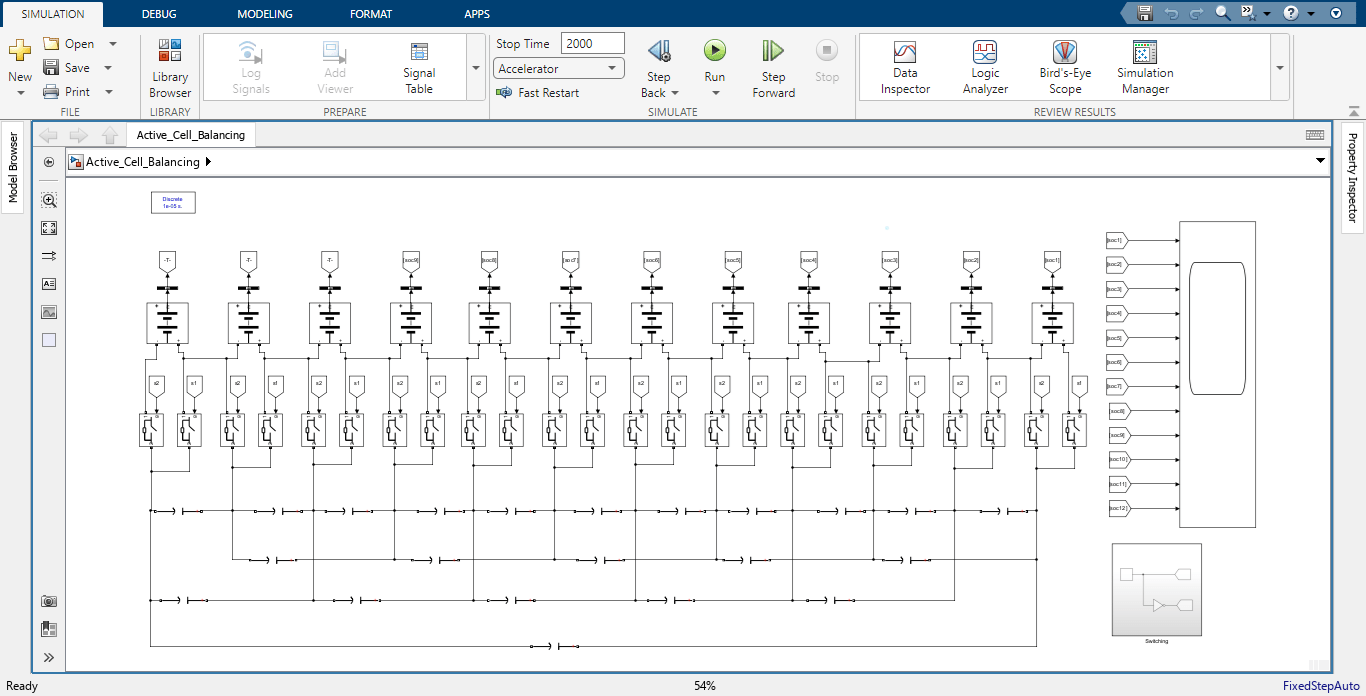Click the Zoom In canvas tool
Screen dimensions: 1366x696
[x=49, y=200]
